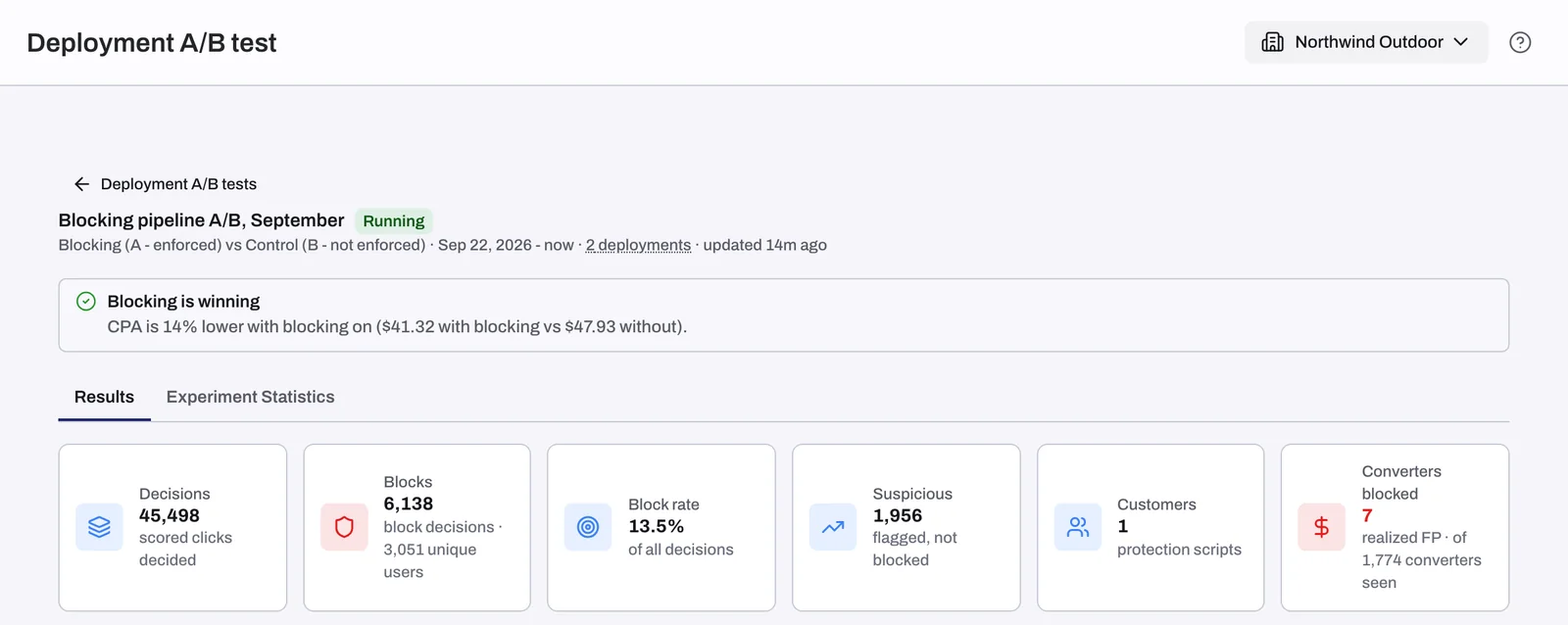1568x625 pixels.
Task: Click the Decisions layers icon
Action: click(99, 527)
